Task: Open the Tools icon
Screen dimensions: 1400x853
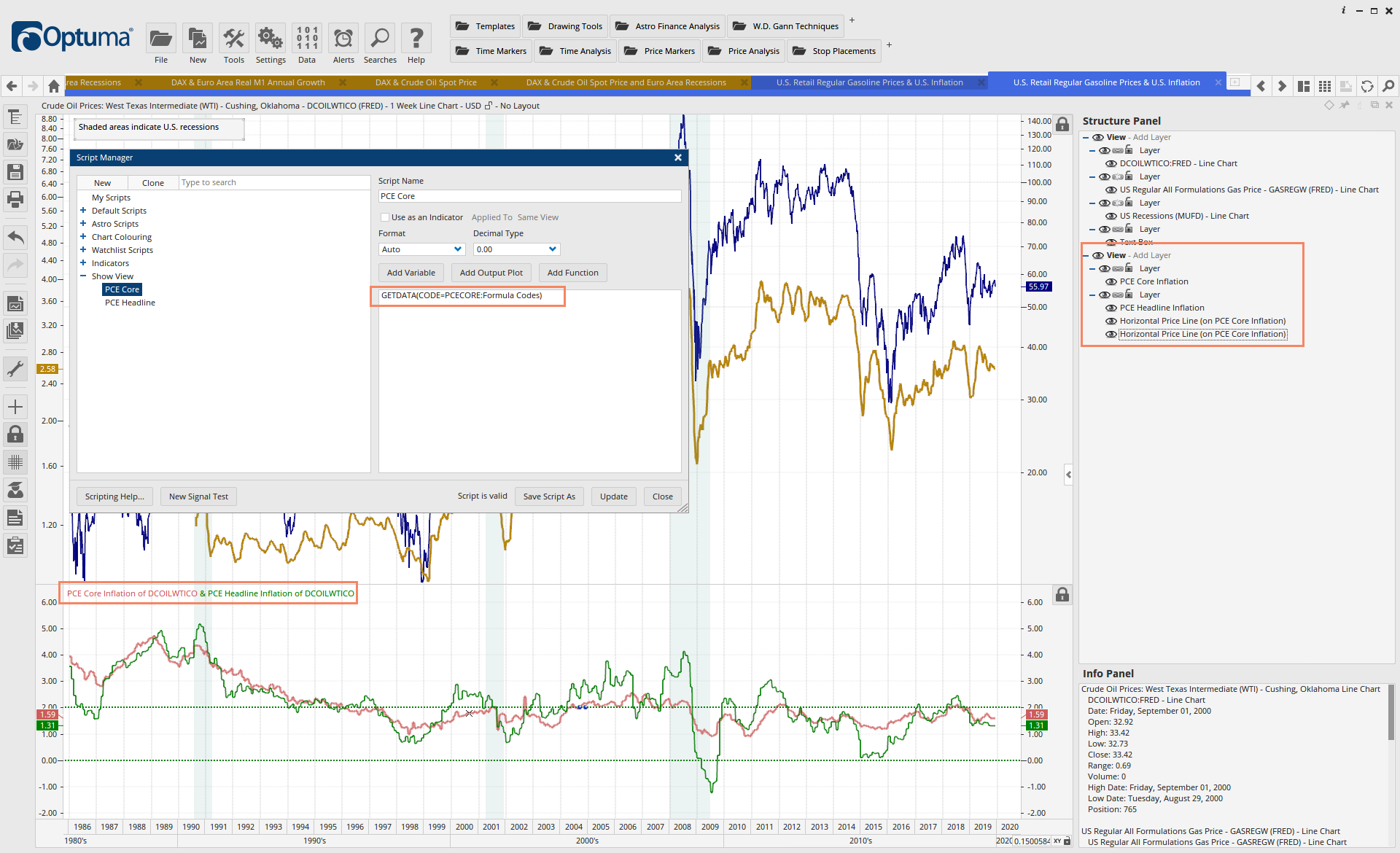Action: click(233, 39)
